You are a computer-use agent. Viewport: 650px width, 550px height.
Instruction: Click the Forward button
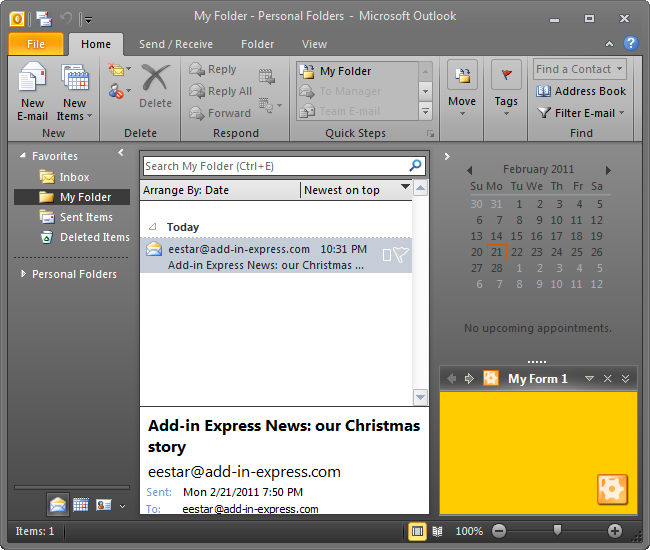click(x=220, y=113)
